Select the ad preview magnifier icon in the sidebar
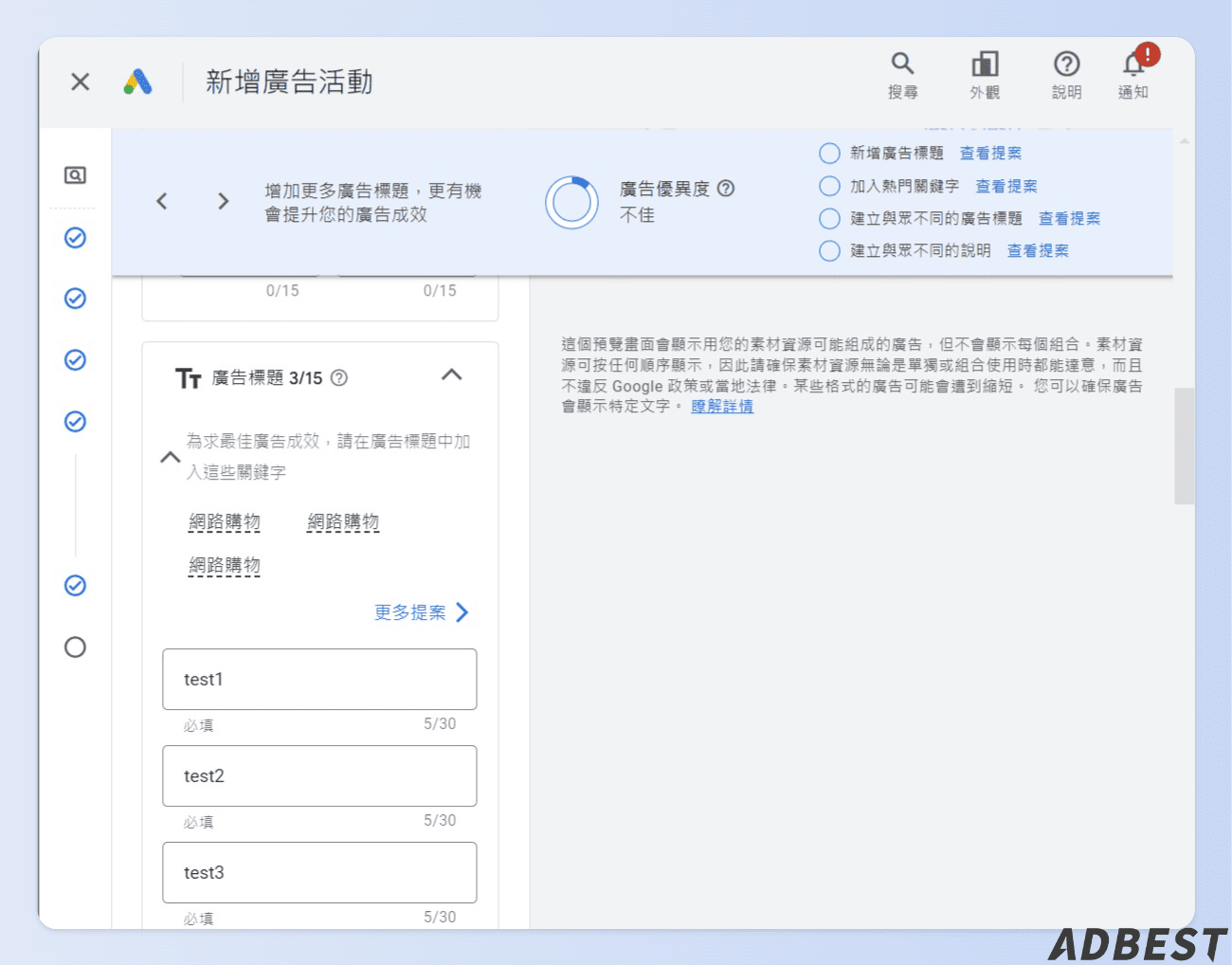1232x965 pixels. 75,174
